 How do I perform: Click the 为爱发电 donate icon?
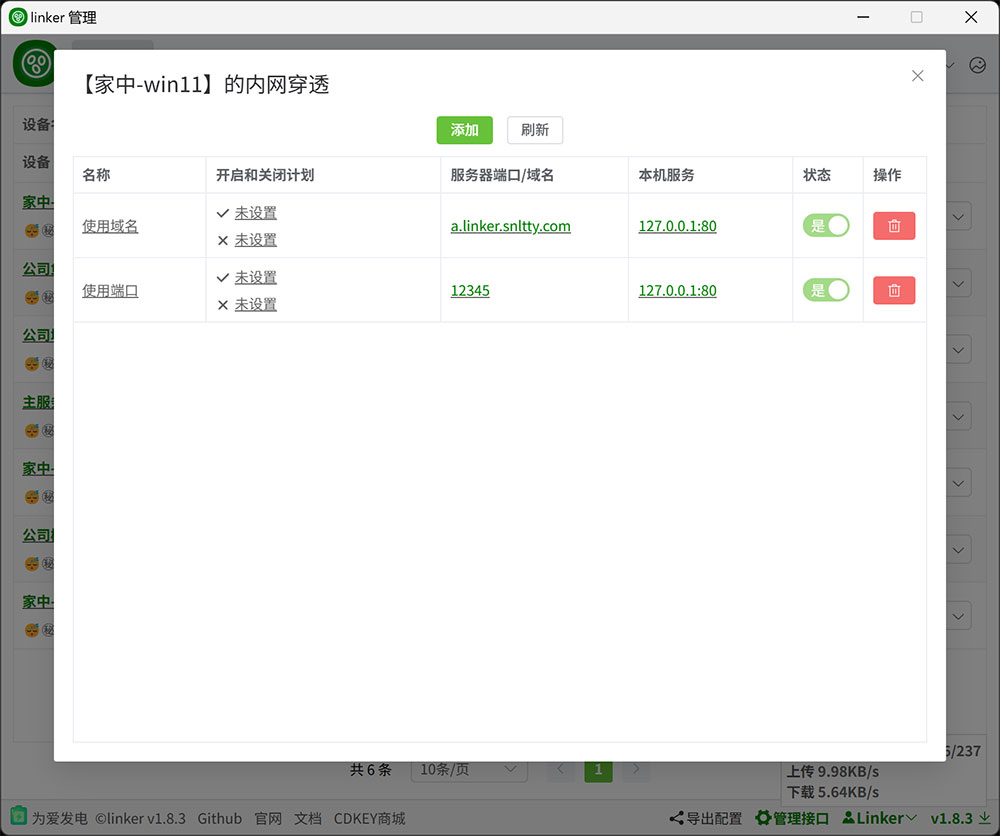pyautogui.click(x=19, y=818)
